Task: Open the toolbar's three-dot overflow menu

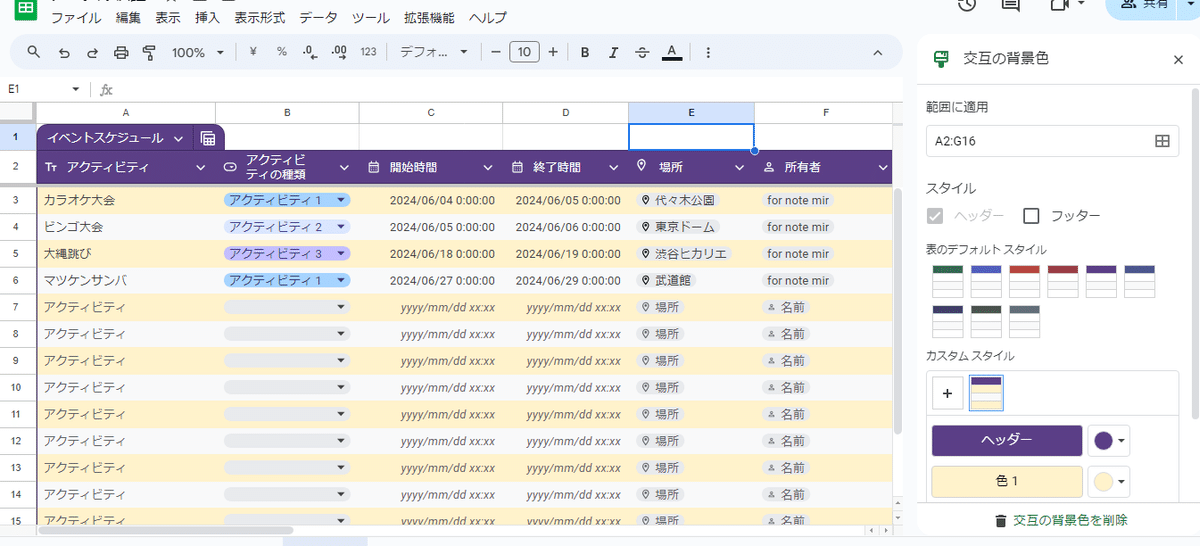Action: (x=708, y=52)
